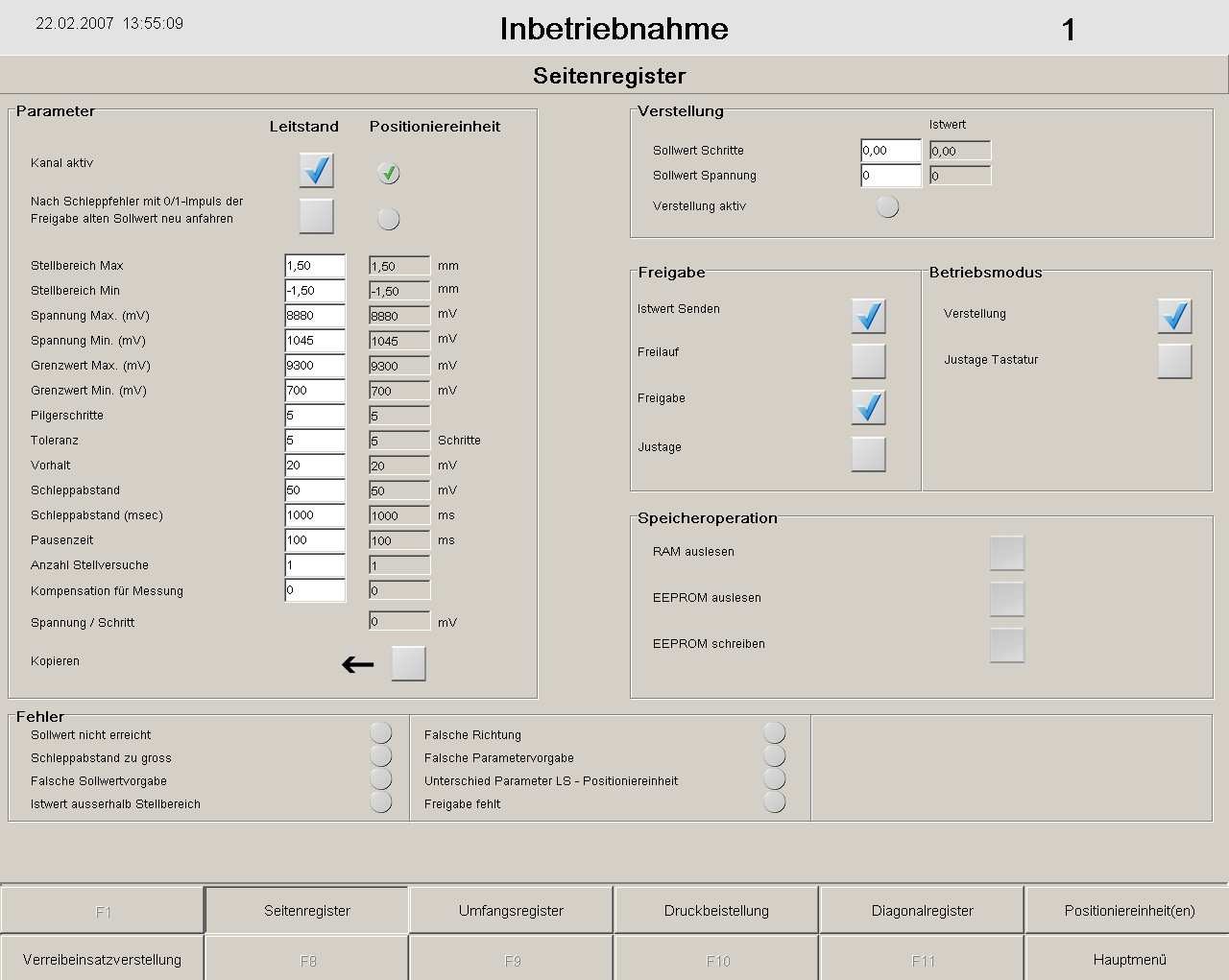Click Grenzwert Min. (mV) Leitstand field
The width and height of the screenshot is (1229, 980).
pos(315,391)
